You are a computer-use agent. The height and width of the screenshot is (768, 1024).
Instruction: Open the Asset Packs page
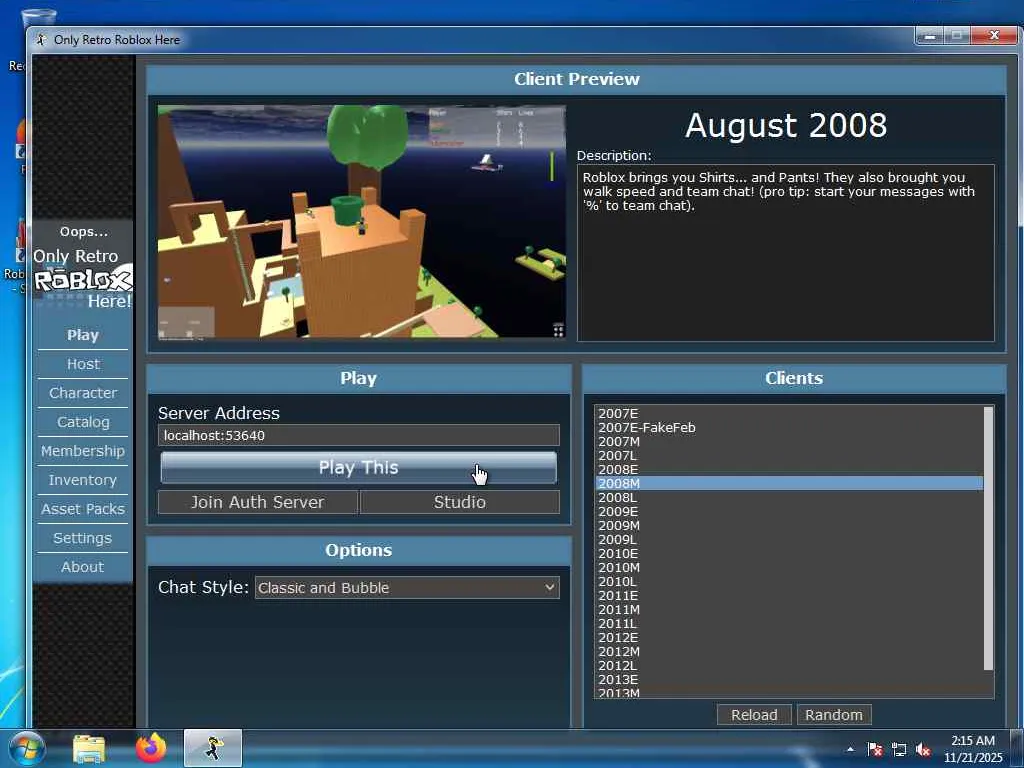[83, 509]
